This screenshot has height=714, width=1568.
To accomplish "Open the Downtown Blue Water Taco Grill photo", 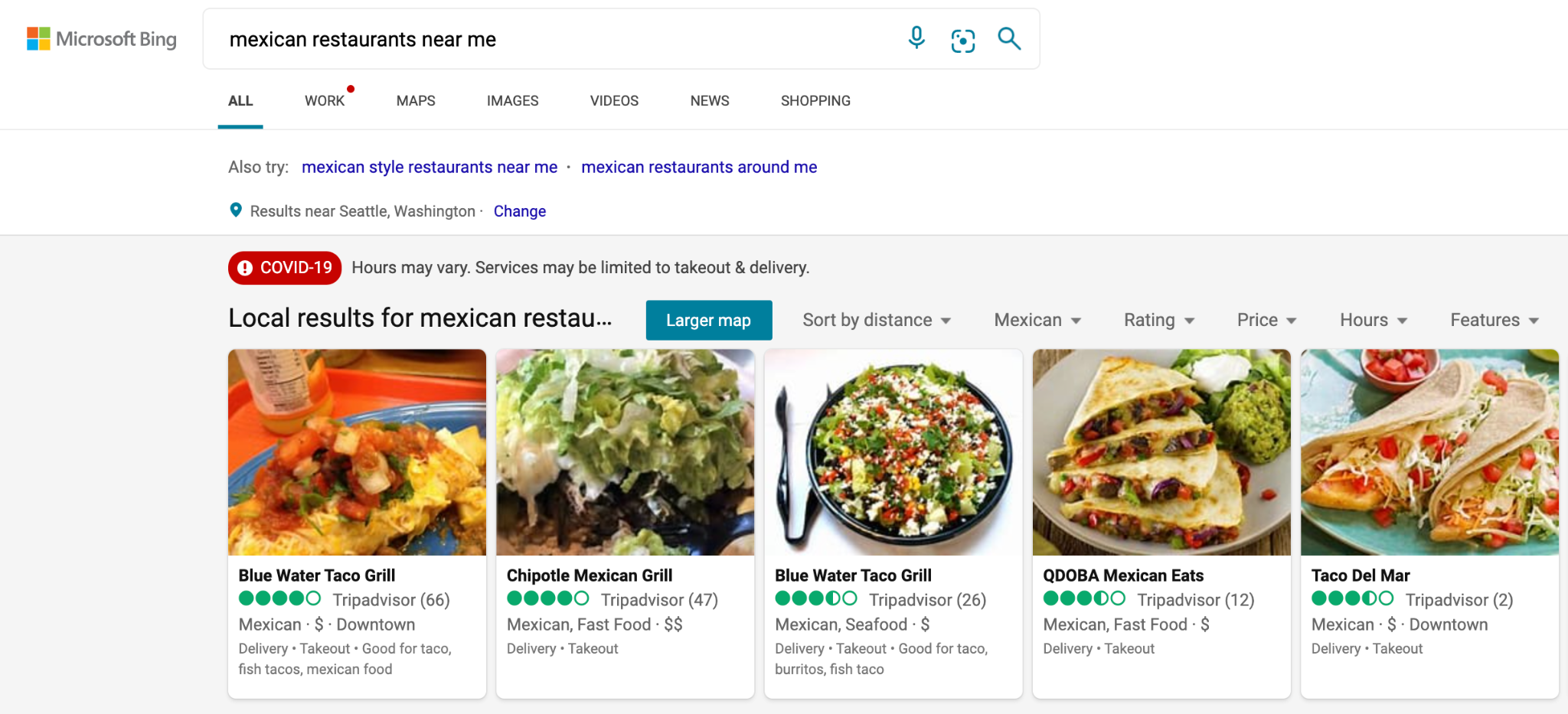I will (357, 452).
